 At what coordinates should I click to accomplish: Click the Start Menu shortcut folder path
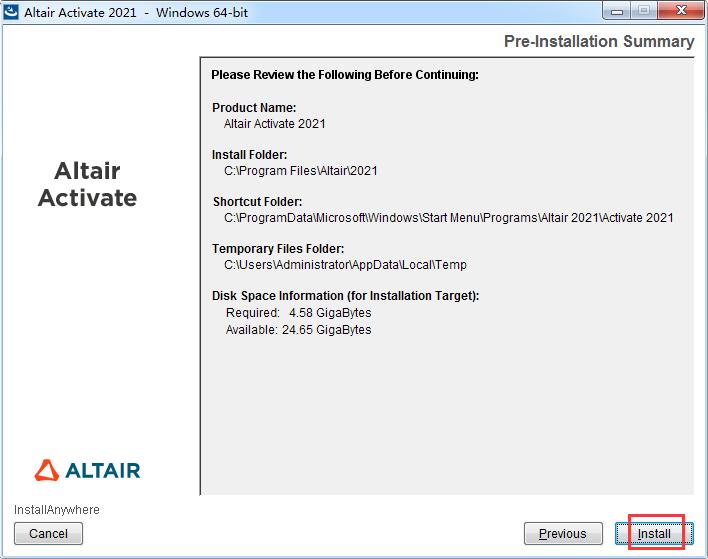point(448,218)
